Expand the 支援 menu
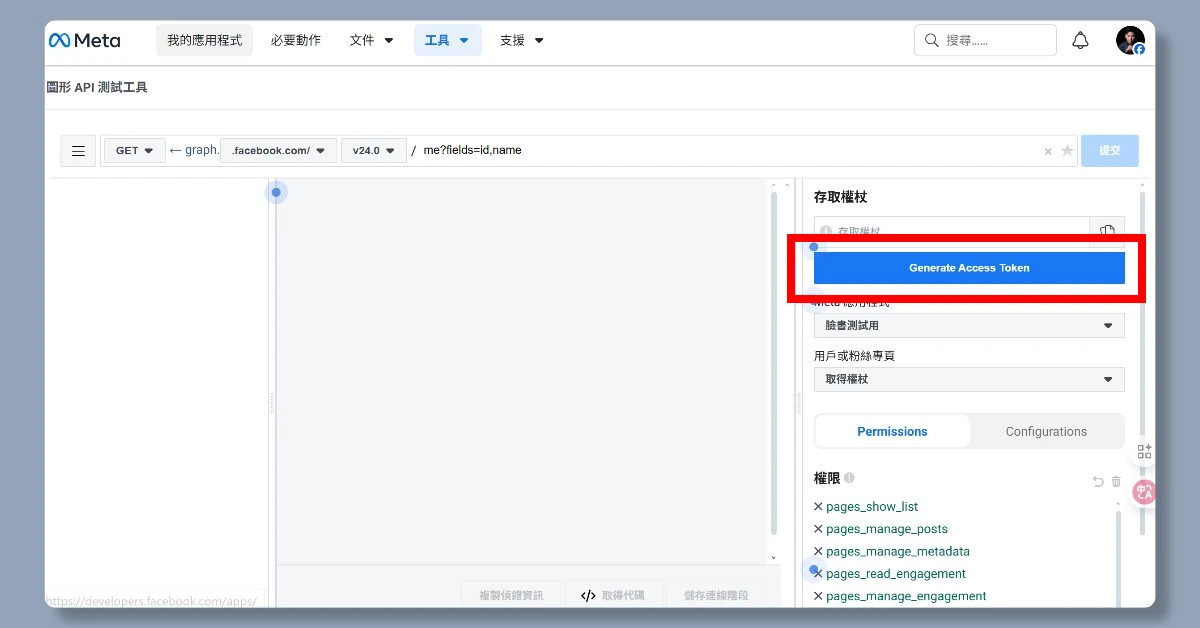This screenshot has height=628, width=1200. [x=522, y=40]
